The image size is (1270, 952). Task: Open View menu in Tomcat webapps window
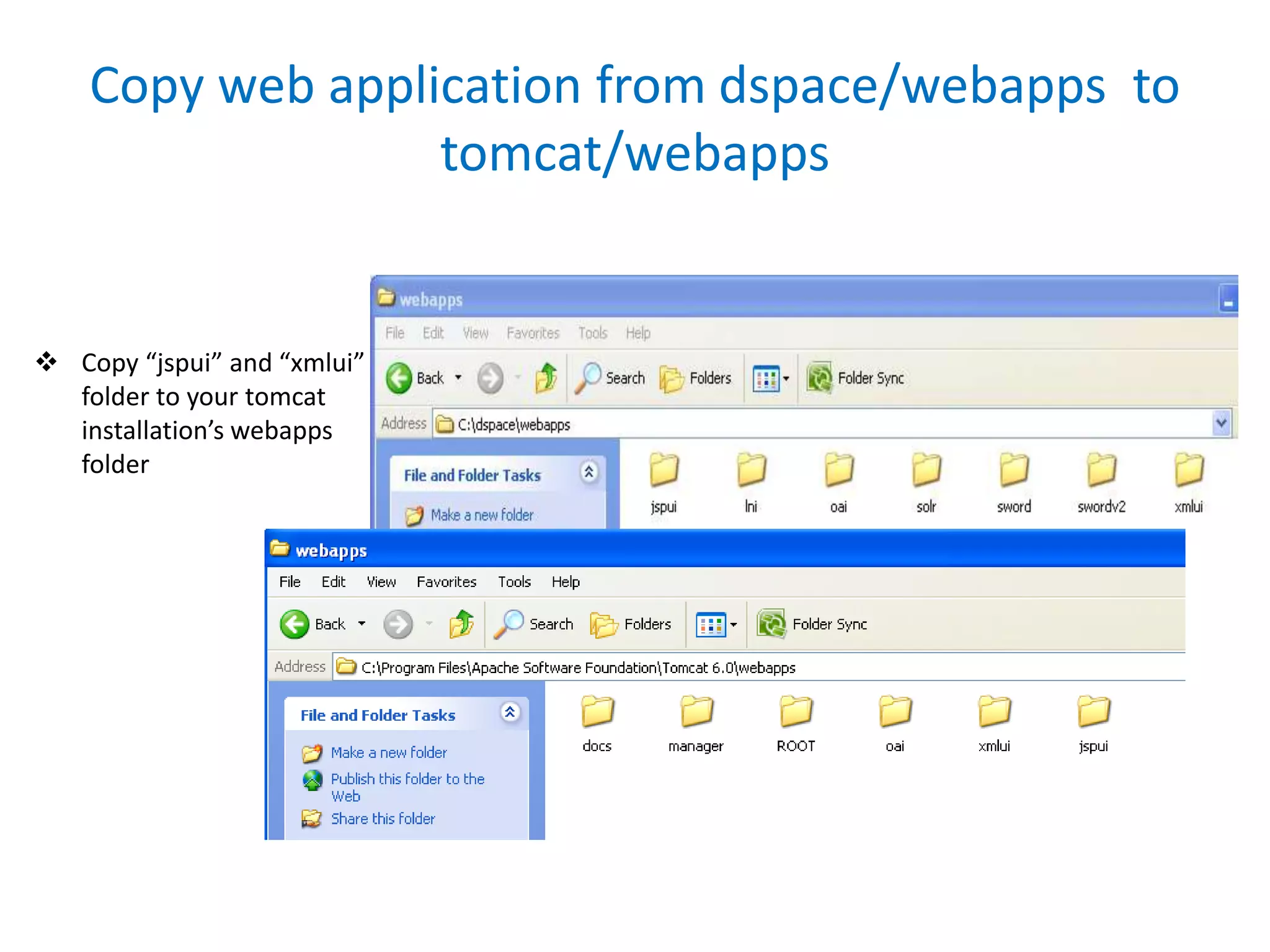(x=381, y=582)
